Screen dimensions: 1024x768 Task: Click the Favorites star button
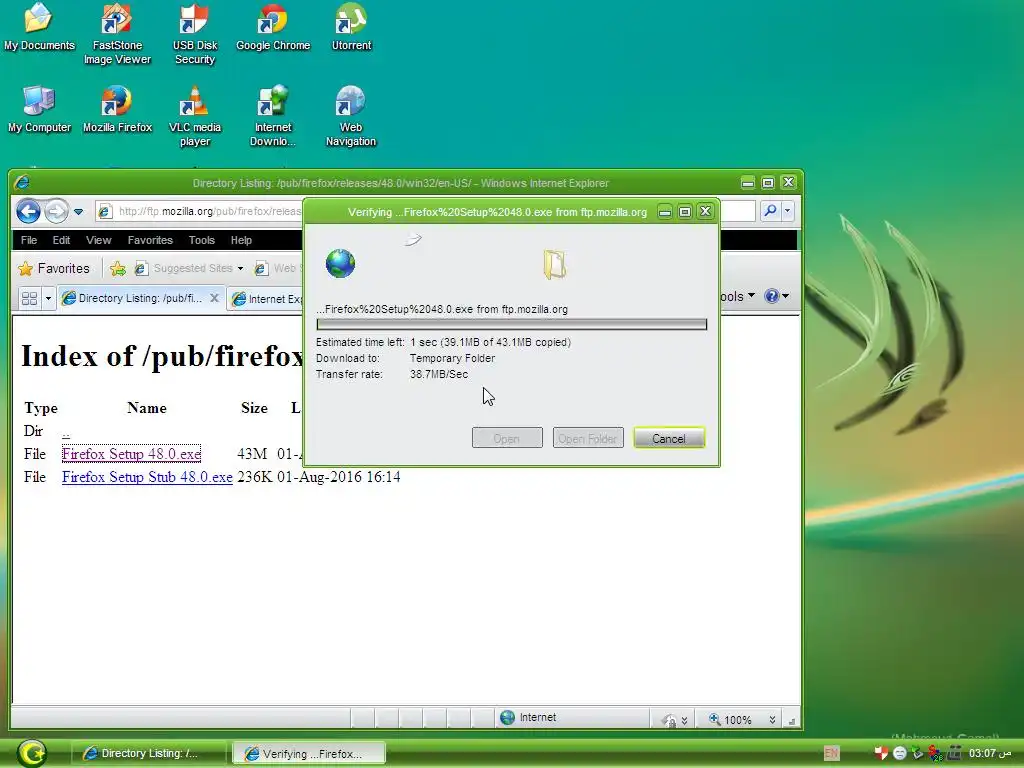point(54,268)
